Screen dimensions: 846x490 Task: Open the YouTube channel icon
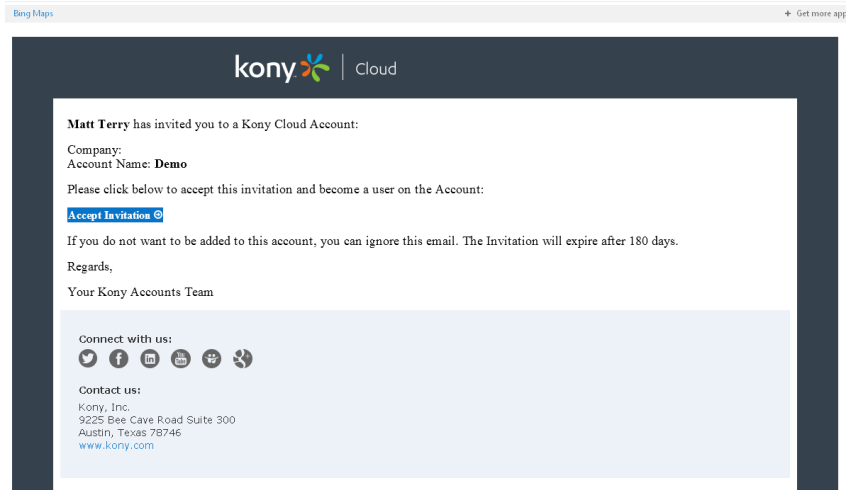181,358
